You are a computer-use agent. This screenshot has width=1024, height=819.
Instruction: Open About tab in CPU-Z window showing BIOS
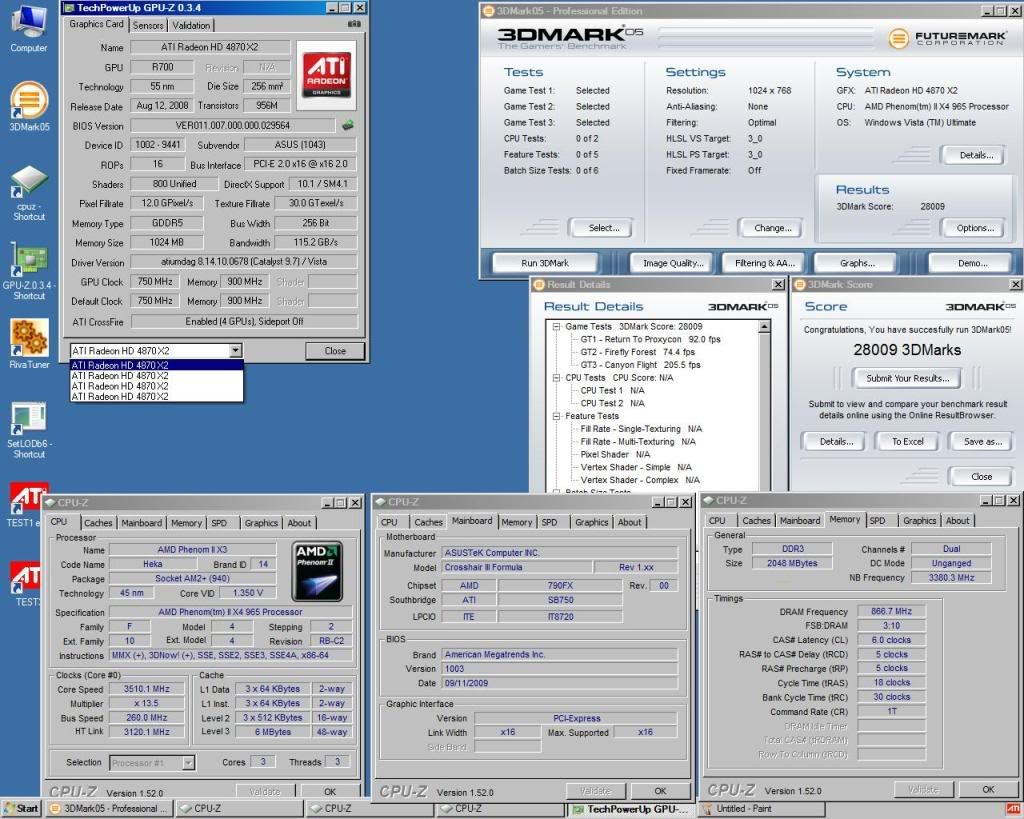point(630,522)
